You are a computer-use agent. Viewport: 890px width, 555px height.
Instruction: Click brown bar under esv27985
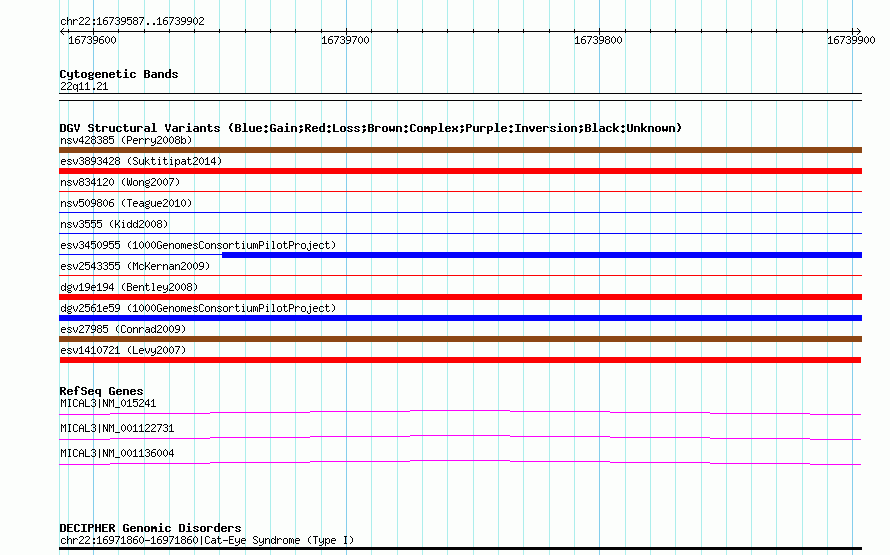tap(460, 339)
